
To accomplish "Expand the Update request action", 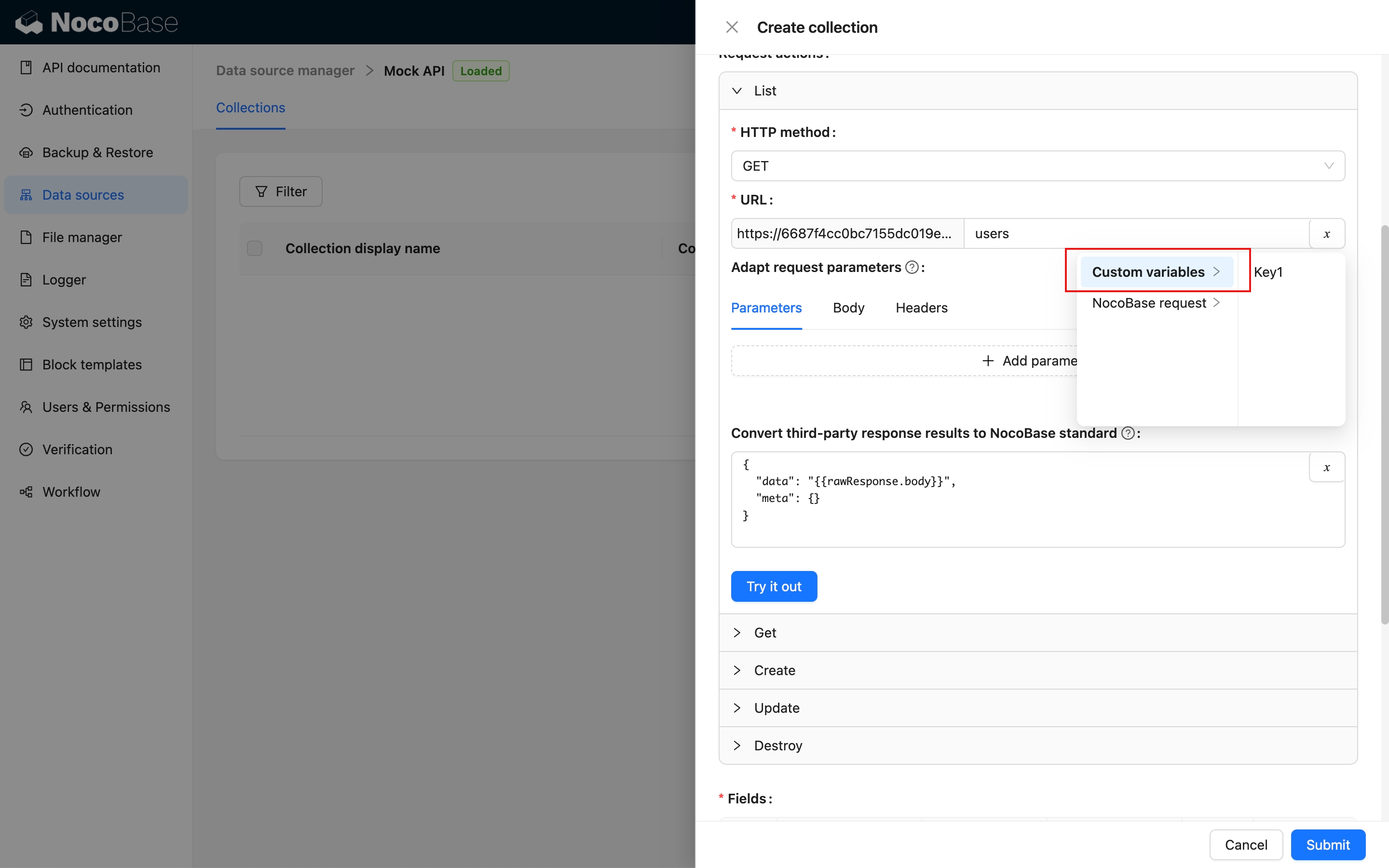I will click(737, 708).
